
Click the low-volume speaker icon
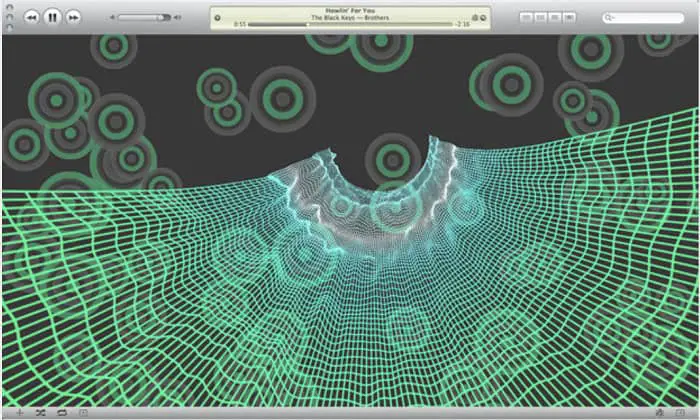pyautogui.click(x=112, y=17)
